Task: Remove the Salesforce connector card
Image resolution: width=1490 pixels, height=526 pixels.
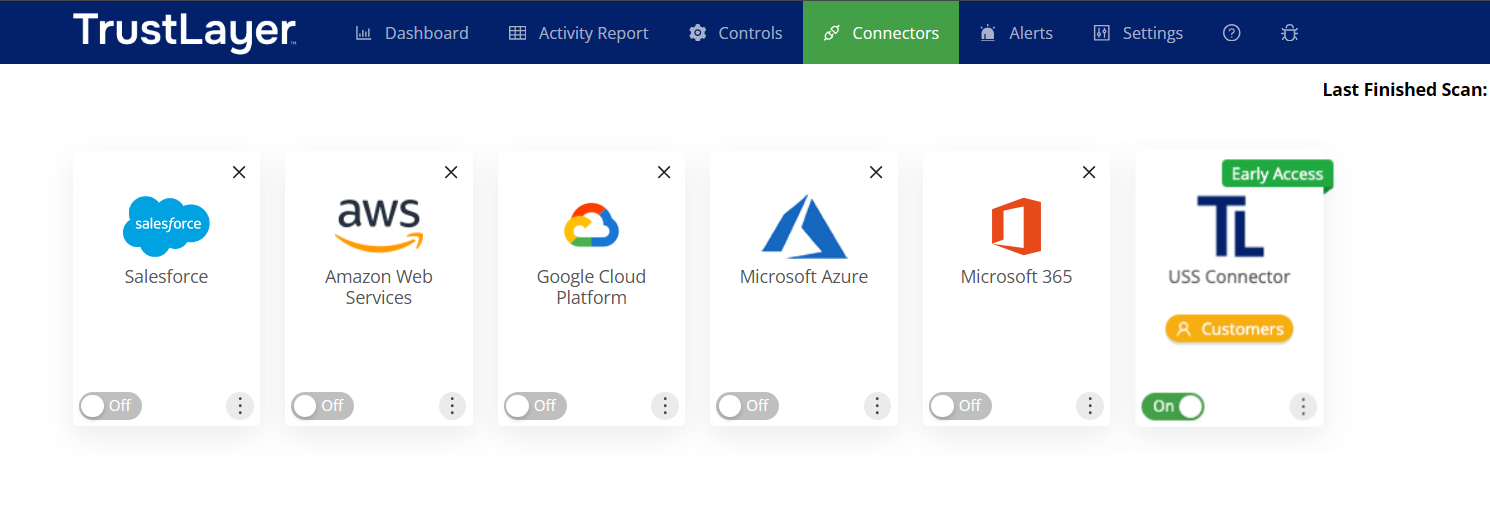Action: pos(239,172)
